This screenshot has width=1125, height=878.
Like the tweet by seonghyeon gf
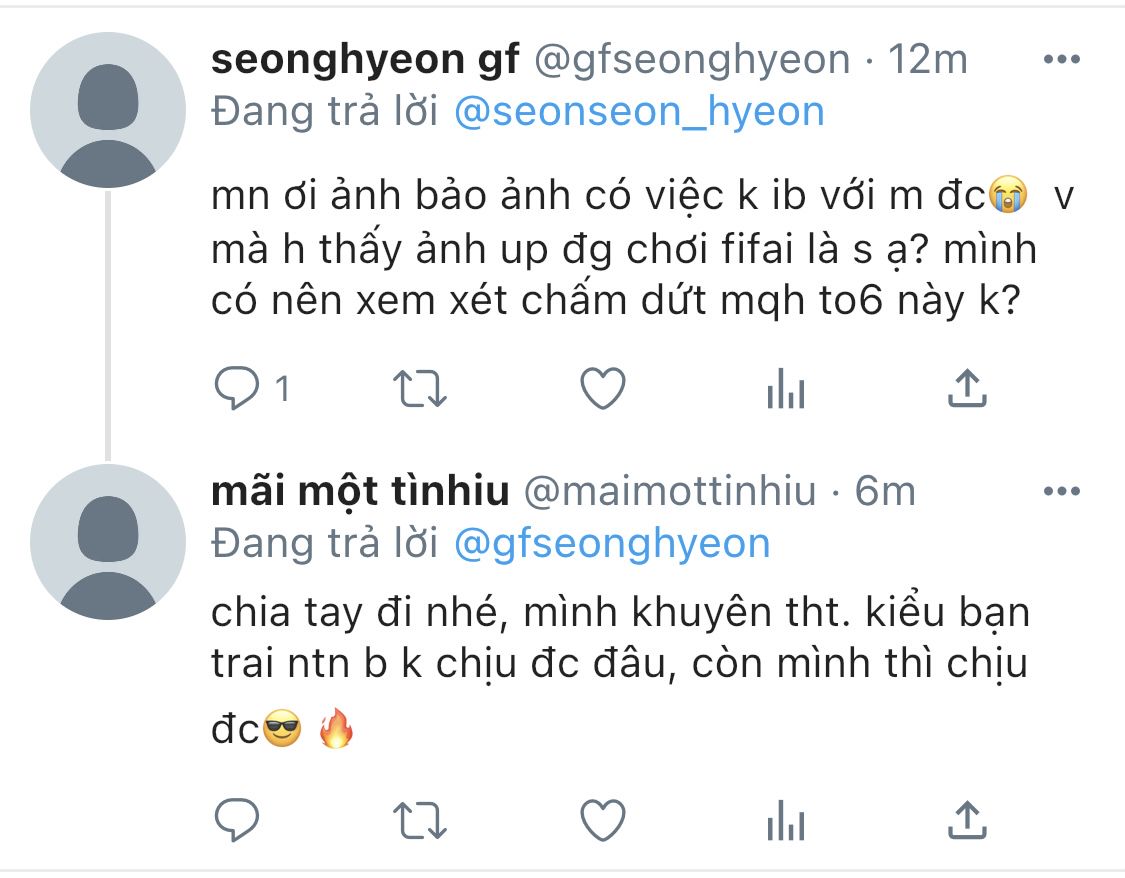tap(603, 389)
